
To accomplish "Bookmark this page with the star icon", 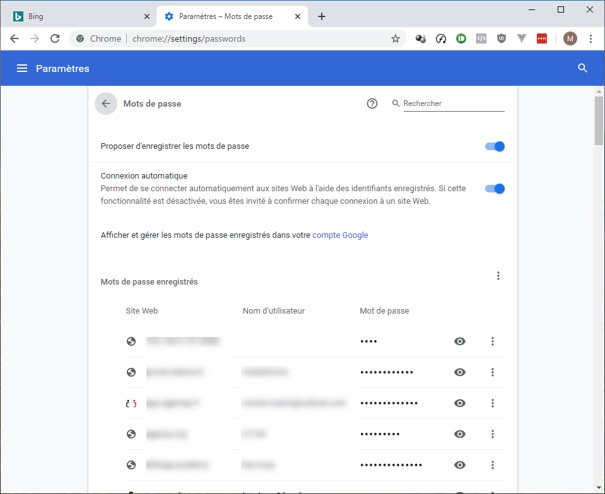I will coord(395,39).
